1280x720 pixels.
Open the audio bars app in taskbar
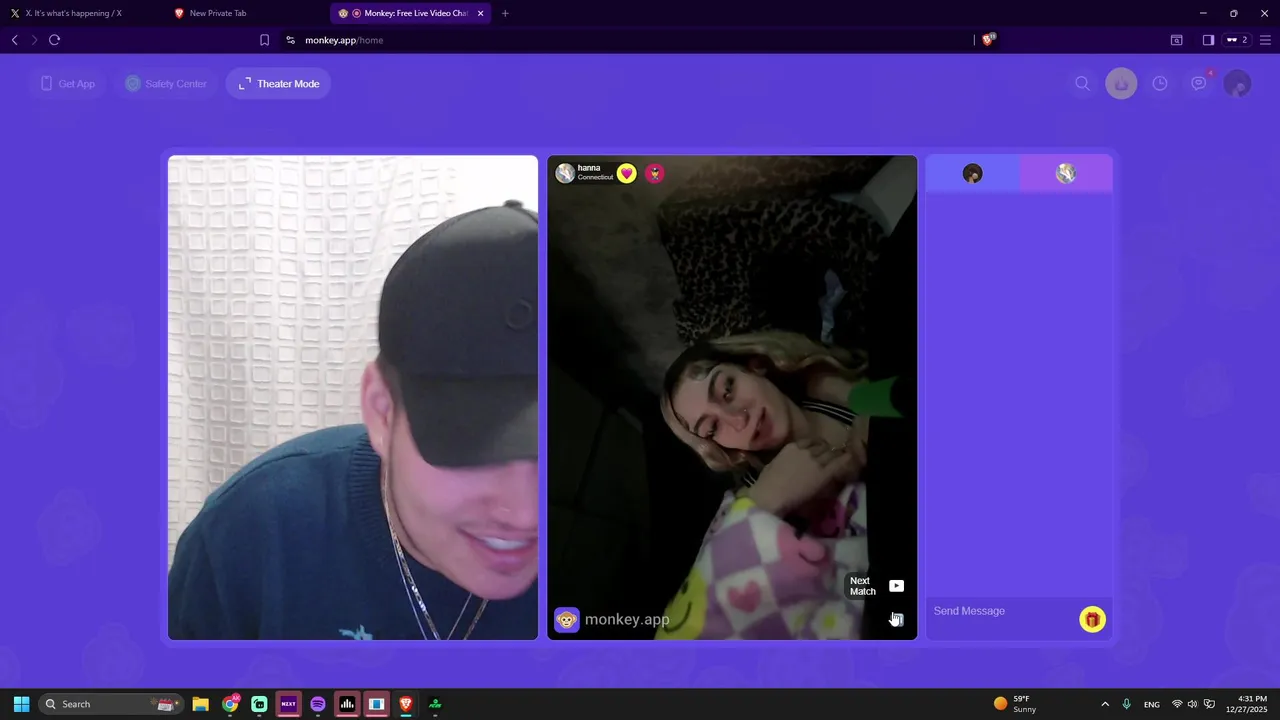347,704
